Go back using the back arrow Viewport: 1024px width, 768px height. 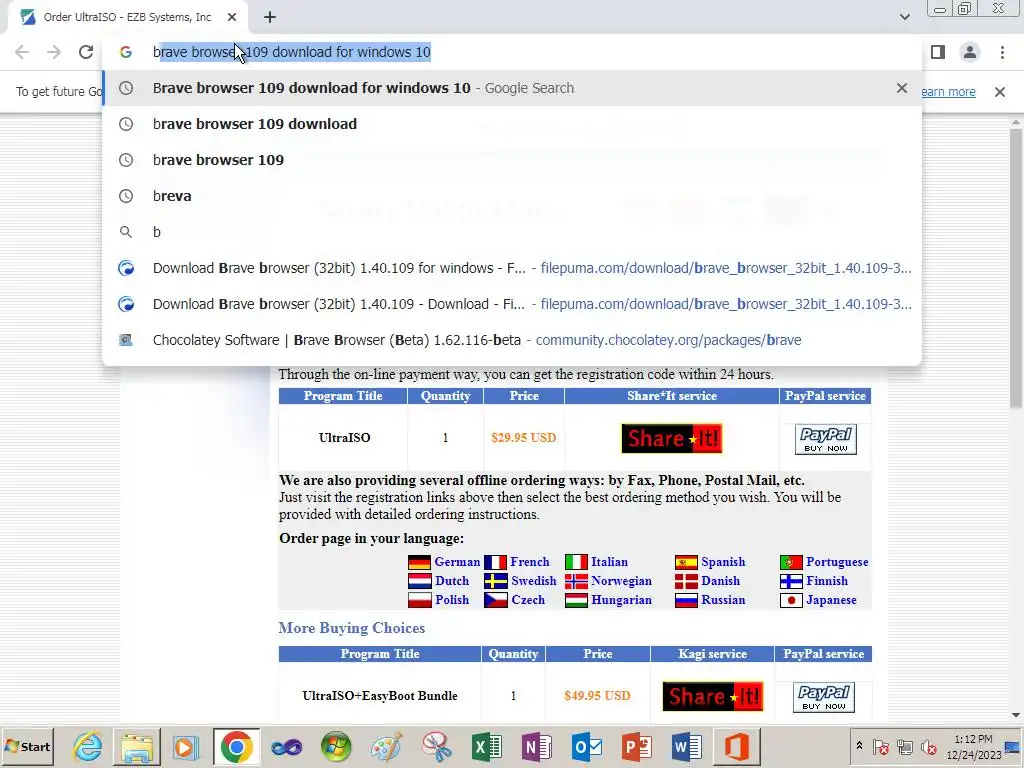click(x=22, y=52)
